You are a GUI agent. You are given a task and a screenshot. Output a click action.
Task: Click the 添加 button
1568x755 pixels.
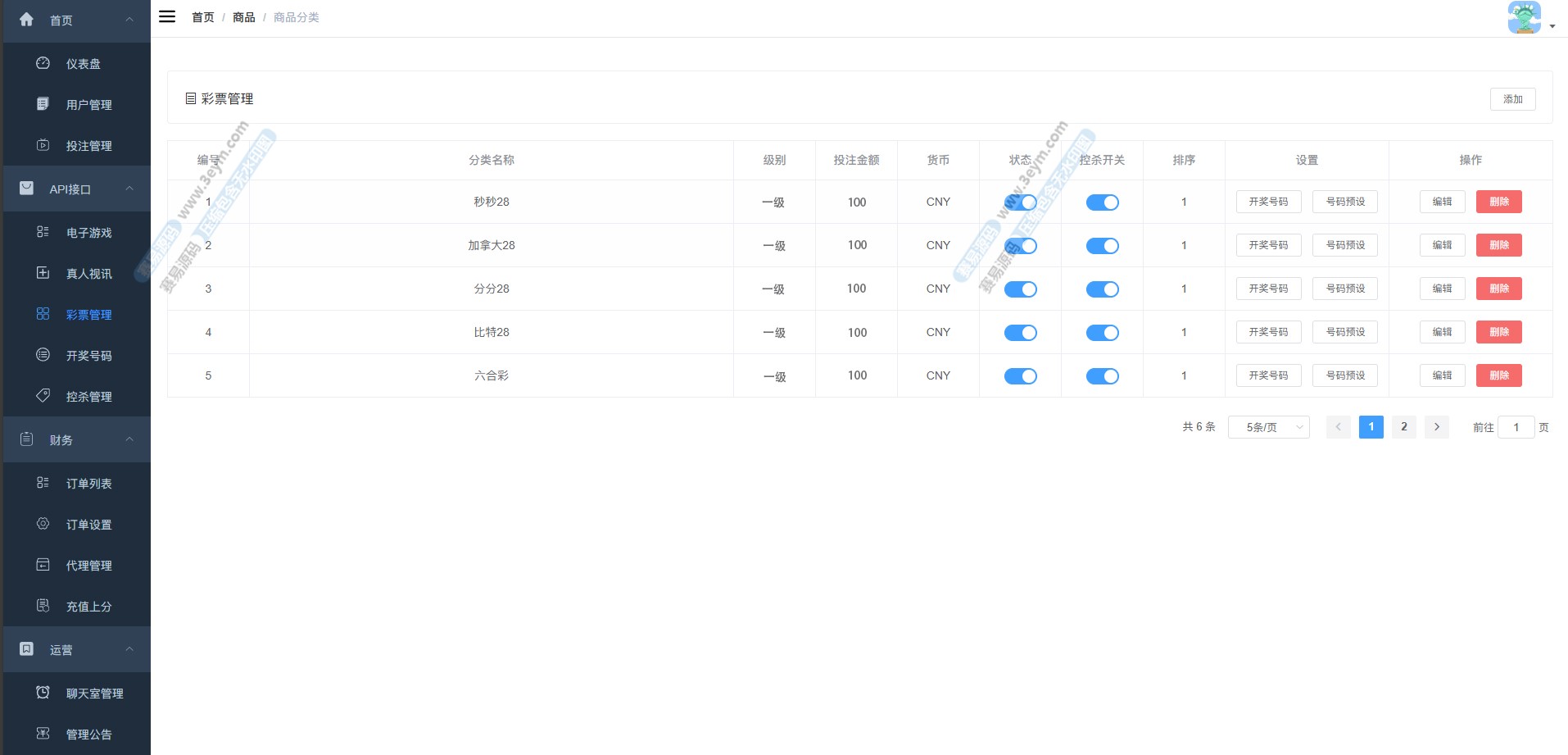1512,99
